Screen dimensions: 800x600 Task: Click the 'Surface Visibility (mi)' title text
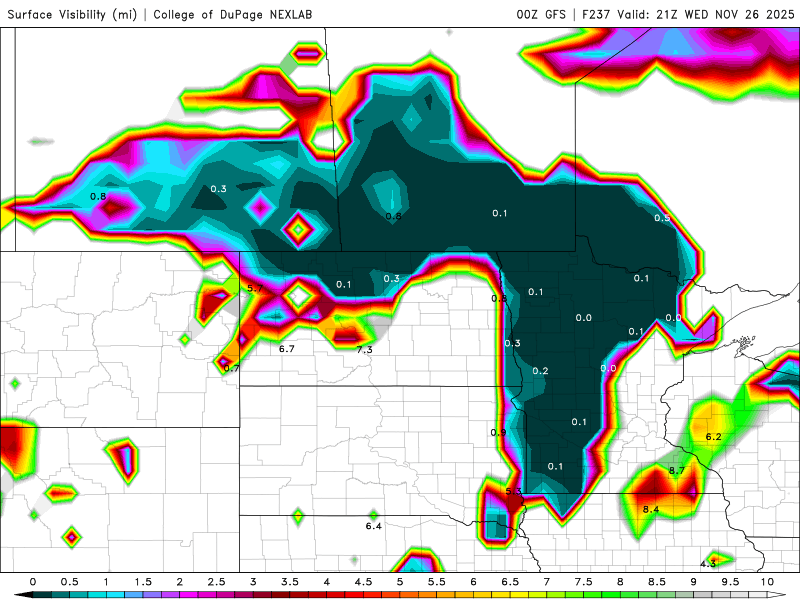point(72,14)
